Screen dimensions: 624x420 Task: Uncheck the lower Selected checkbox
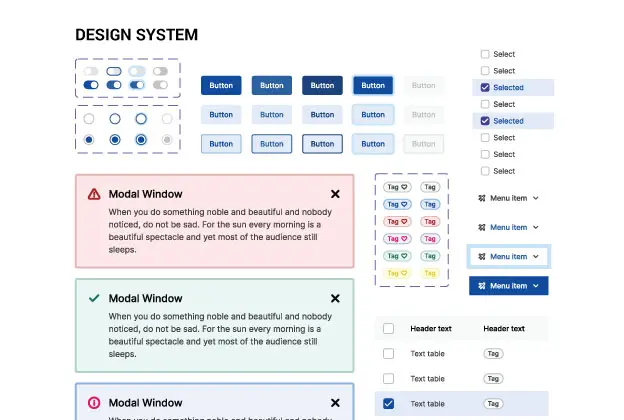[485, 121]
